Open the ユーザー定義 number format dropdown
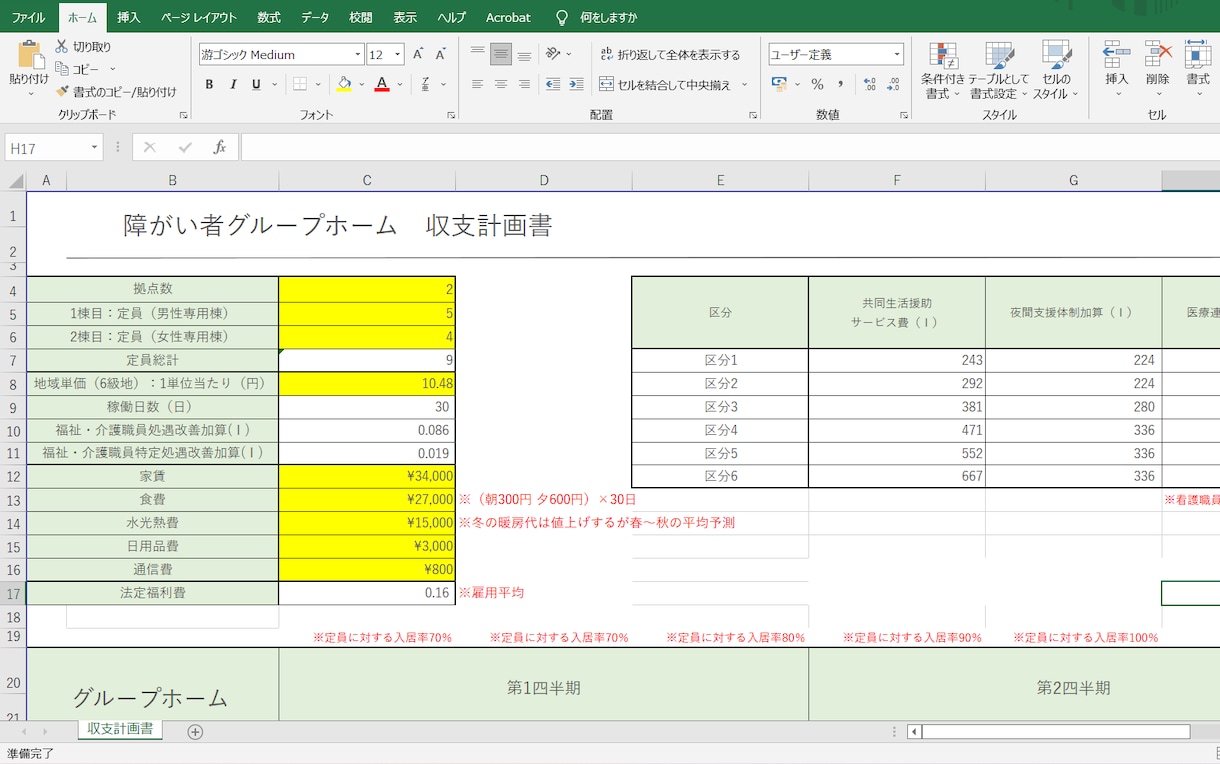The height and width of the screenshot is (764, 1220). pos(897,55)
